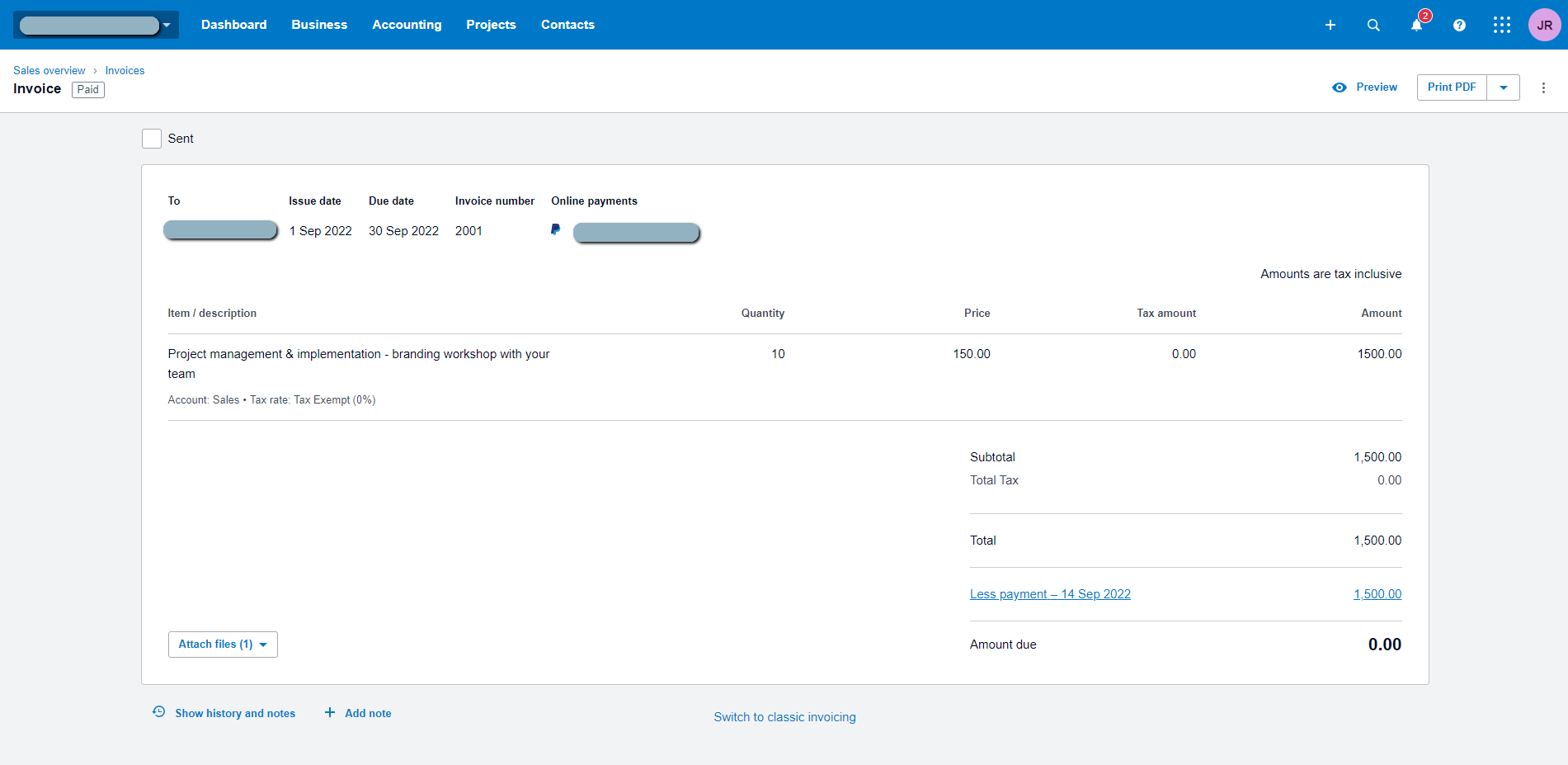Click the Preview link text
Viewport: 1568px width, 765px height.
click(1377, 87)
